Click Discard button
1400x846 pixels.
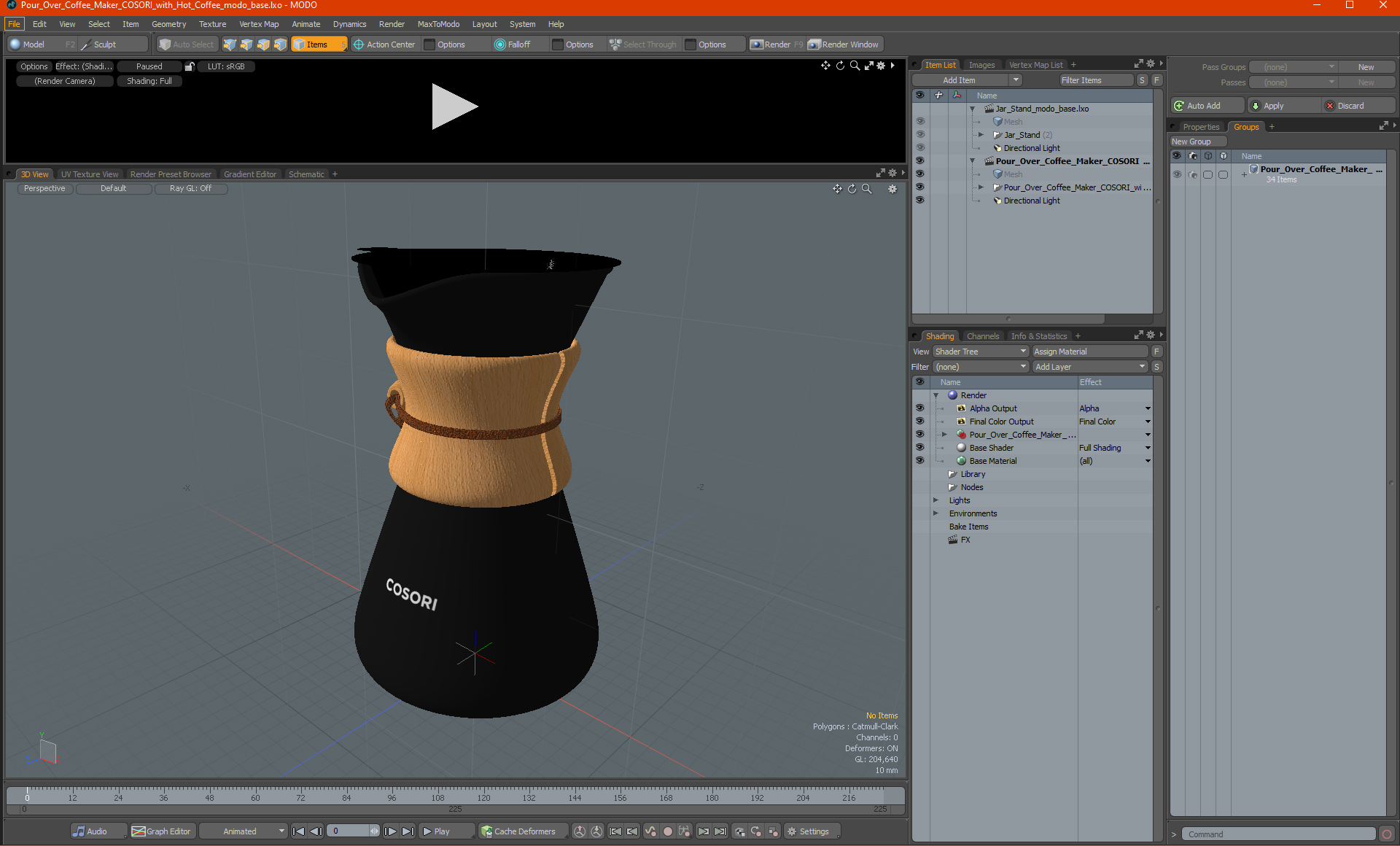tap(1359, 106)
